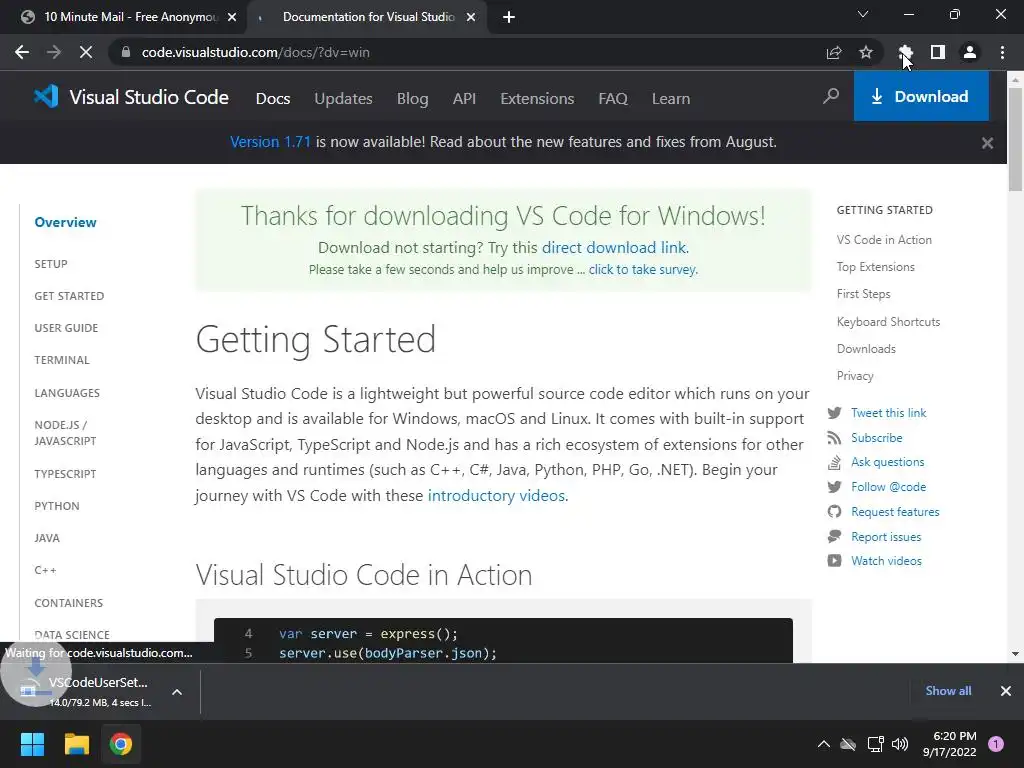Dismiss the Version 1.71 announcement banner
The height and width of the screenshot is (768, 1024).
click(x=987, y=143)
